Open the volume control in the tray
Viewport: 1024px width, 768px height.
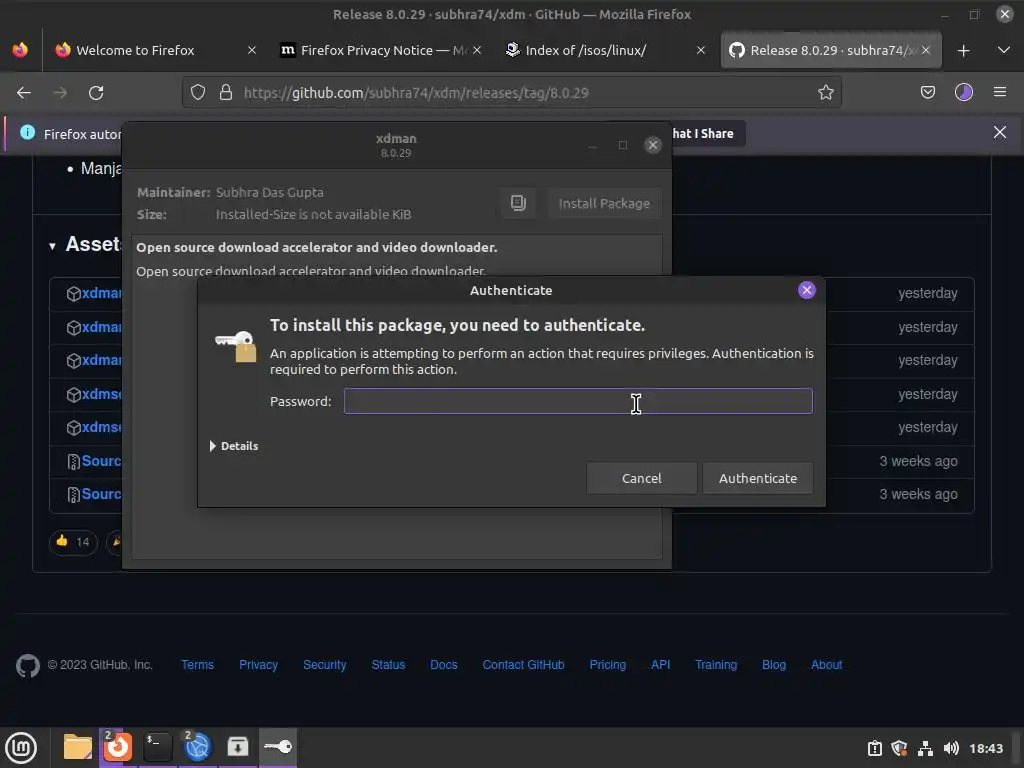point(951,748)
